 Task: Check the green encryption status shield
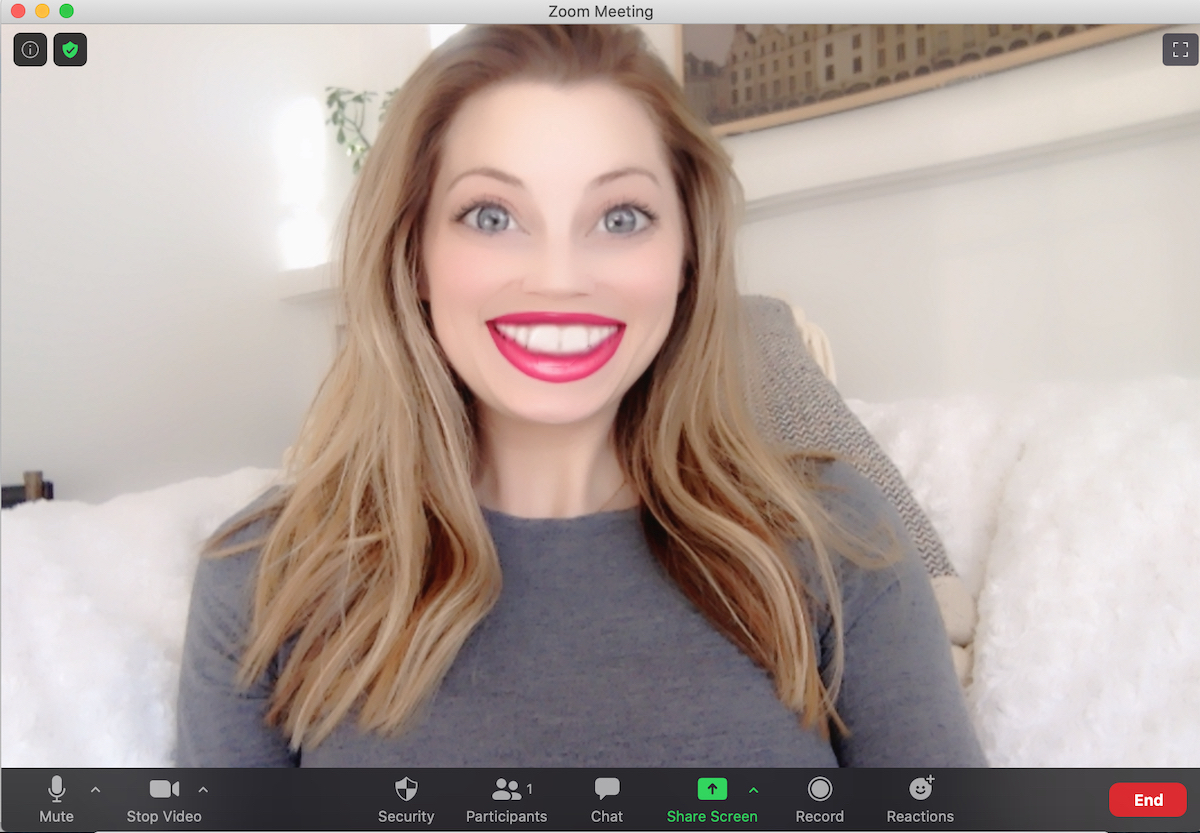click(x=70, y=49)
